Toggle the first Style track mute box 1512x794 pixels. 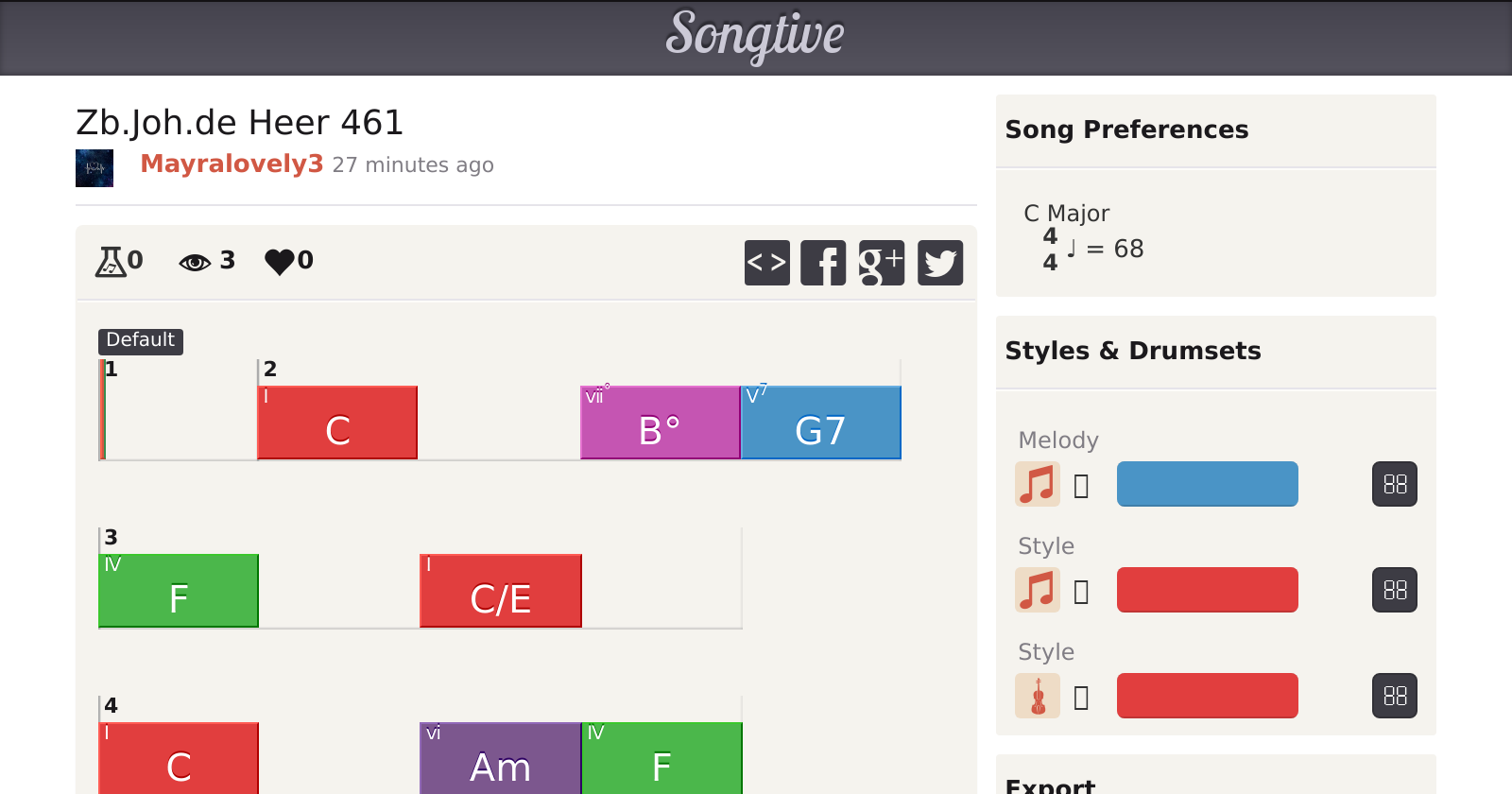[1082, 592]
